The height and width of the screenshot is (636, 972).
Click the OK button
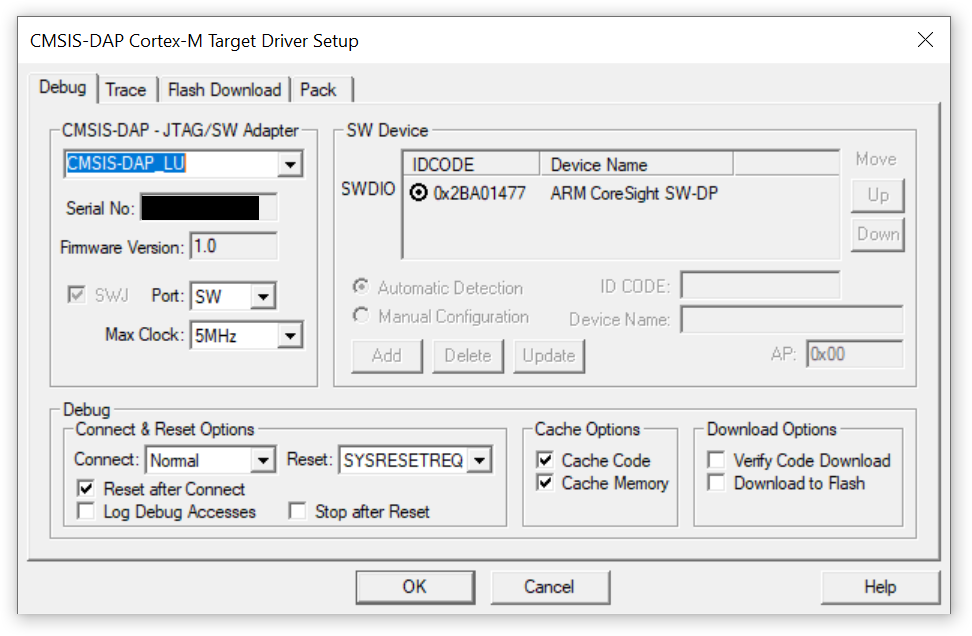(x=415, y=587)
